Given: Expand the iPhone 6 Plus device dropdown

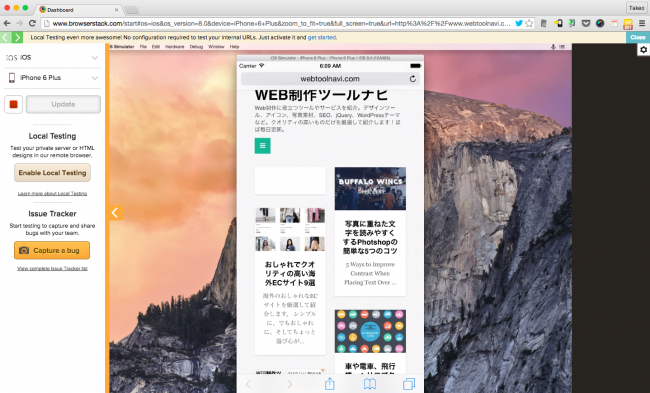Looking at the screenshot, I should pos(52,78).
